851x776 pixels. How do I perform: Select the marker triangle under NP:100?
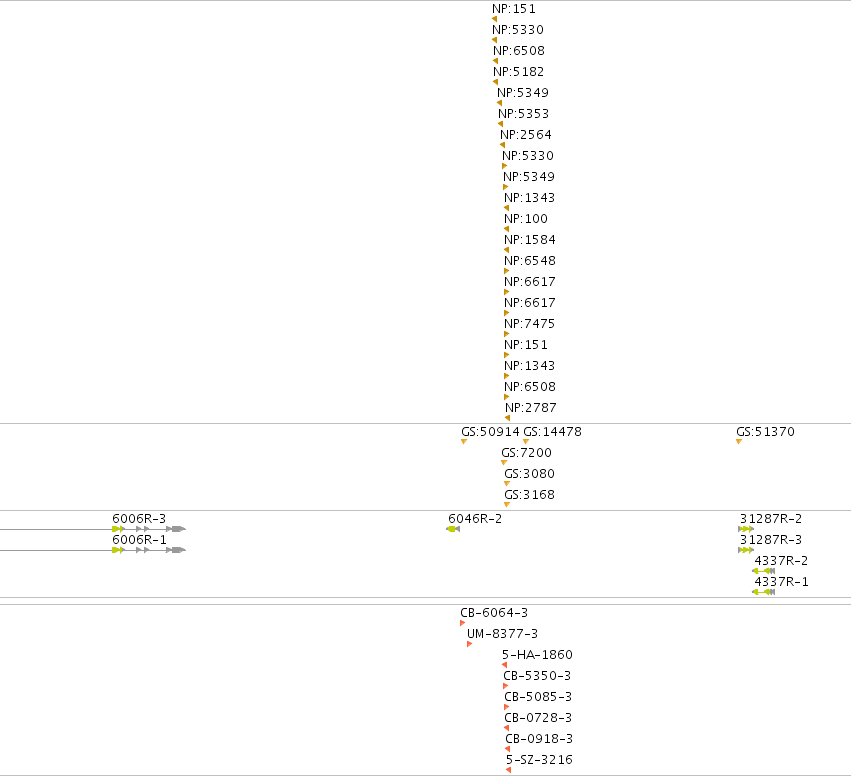[506, 229]
